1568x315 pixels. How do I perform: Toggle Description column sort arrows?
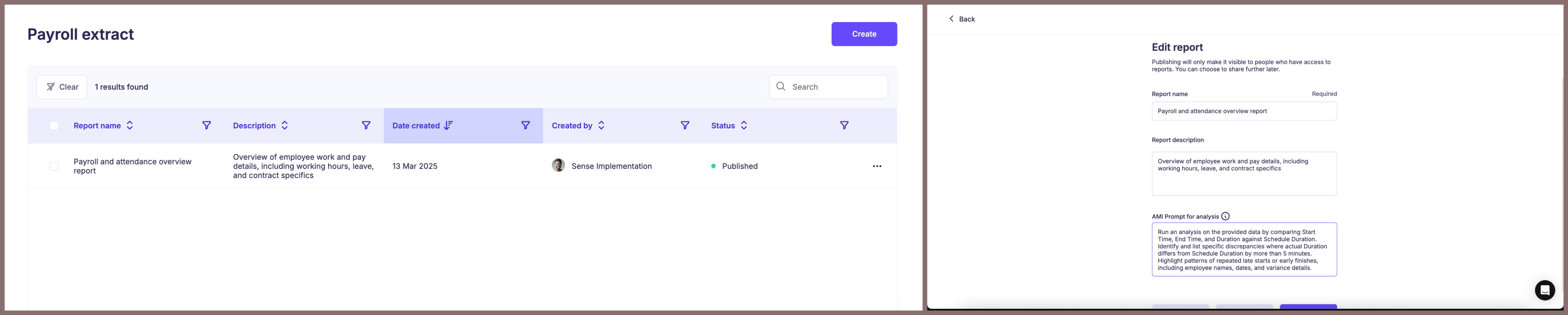click(284, 126)
